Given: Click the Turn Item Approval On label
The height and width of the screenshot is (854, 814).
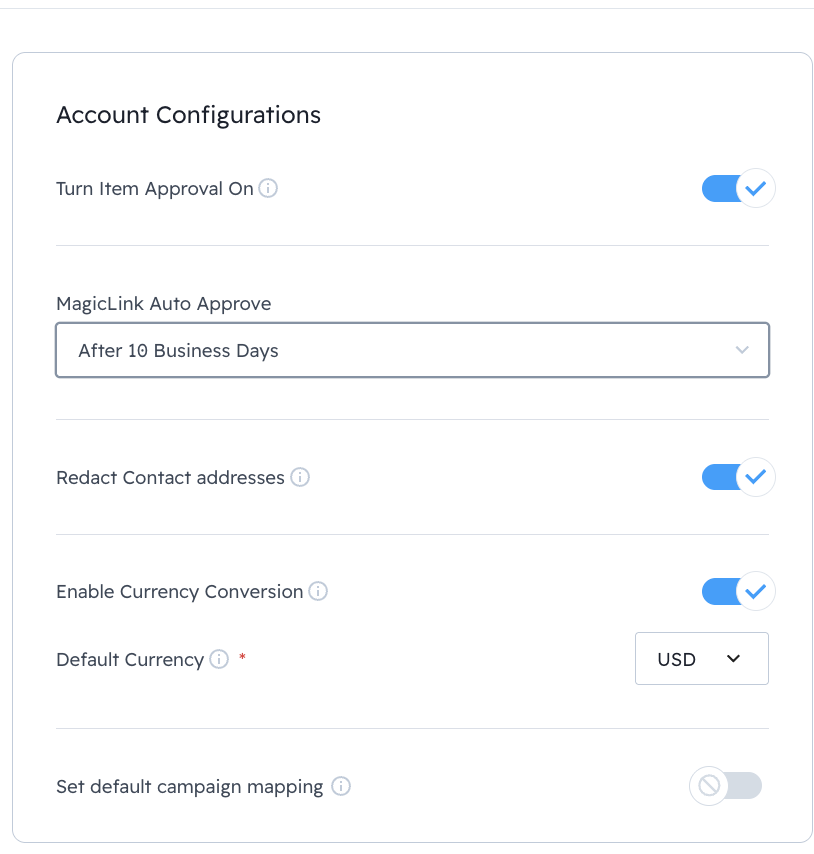Looking at the screenshot, I should pos(155,188).
